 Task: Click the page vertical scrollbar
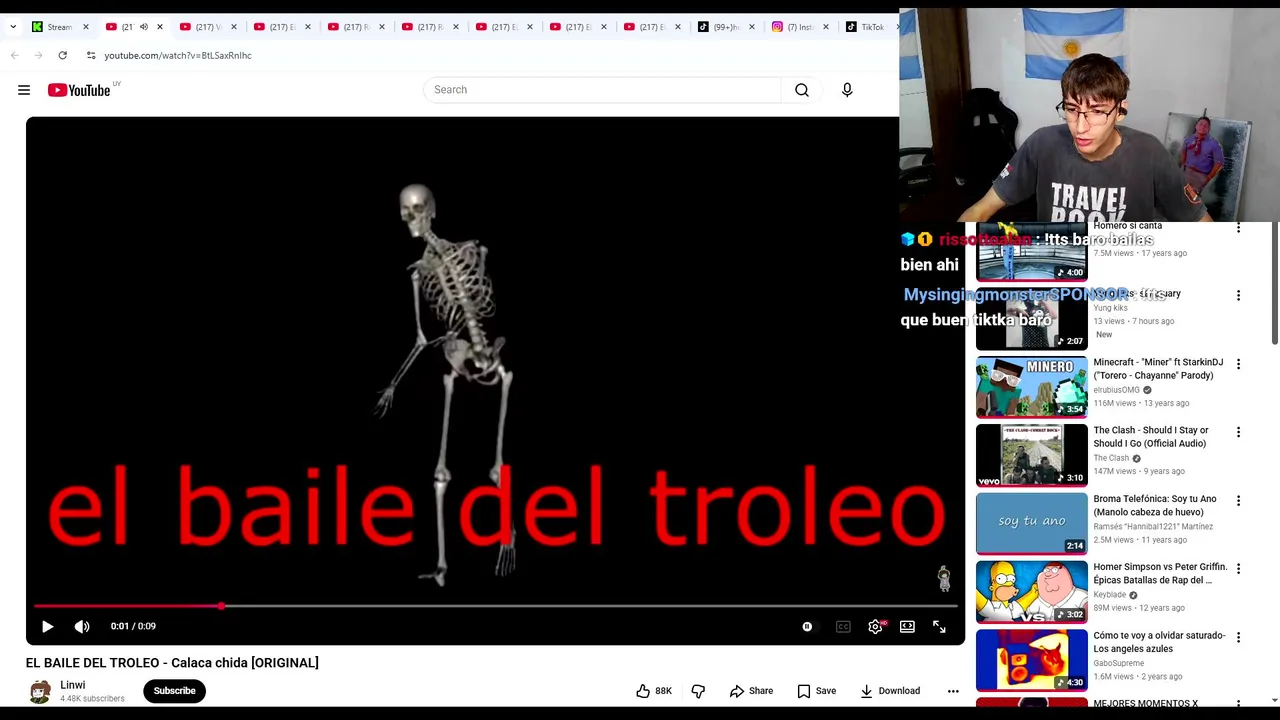1274,285
